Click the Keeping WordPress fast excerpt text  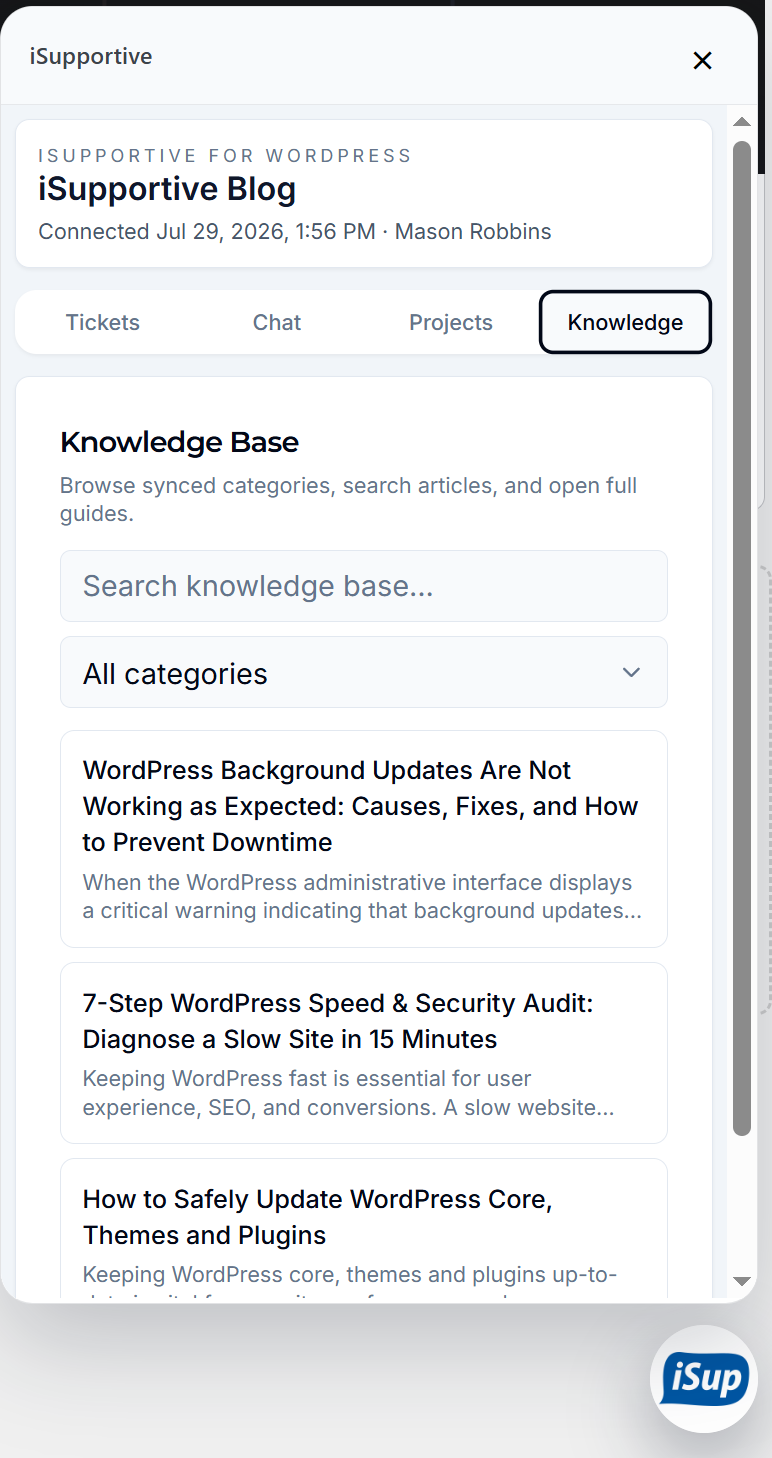348,1093
